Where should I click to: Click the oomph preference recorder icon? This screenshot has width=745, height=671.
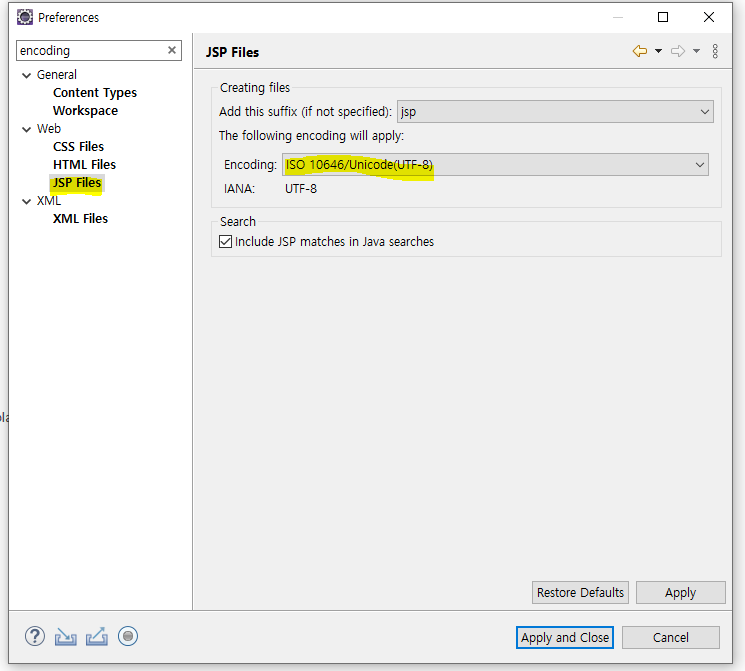click(x=128, y=636)
